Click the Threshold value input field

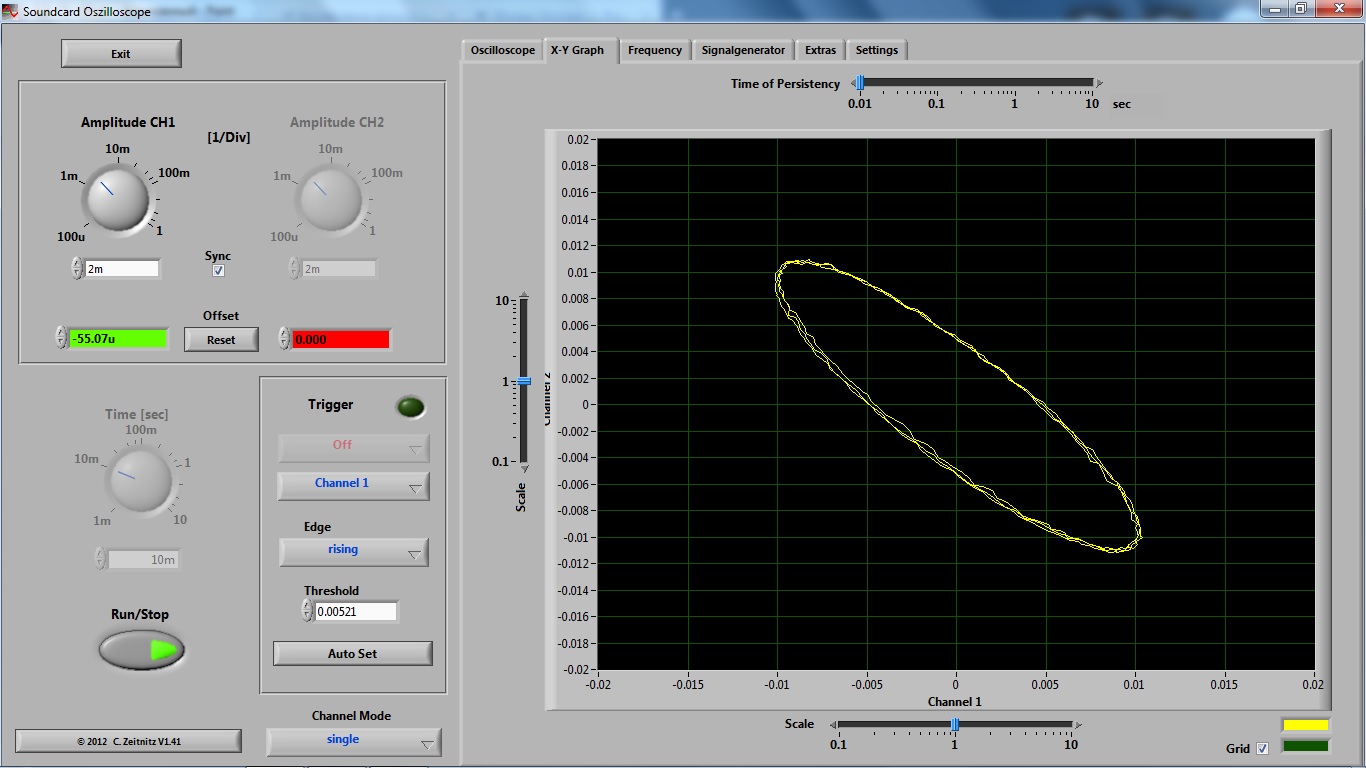(356, 611)
